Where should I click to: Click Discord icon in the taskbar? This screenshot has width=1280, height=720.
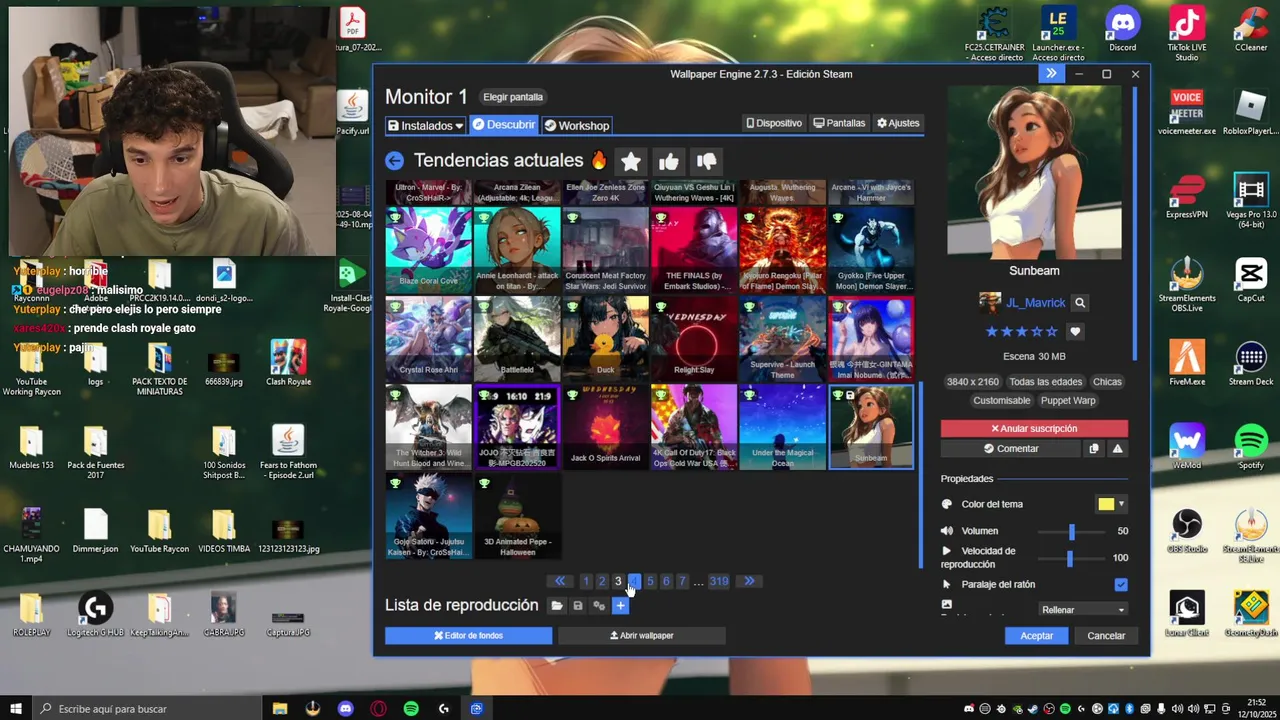click(x=346, y=709)
